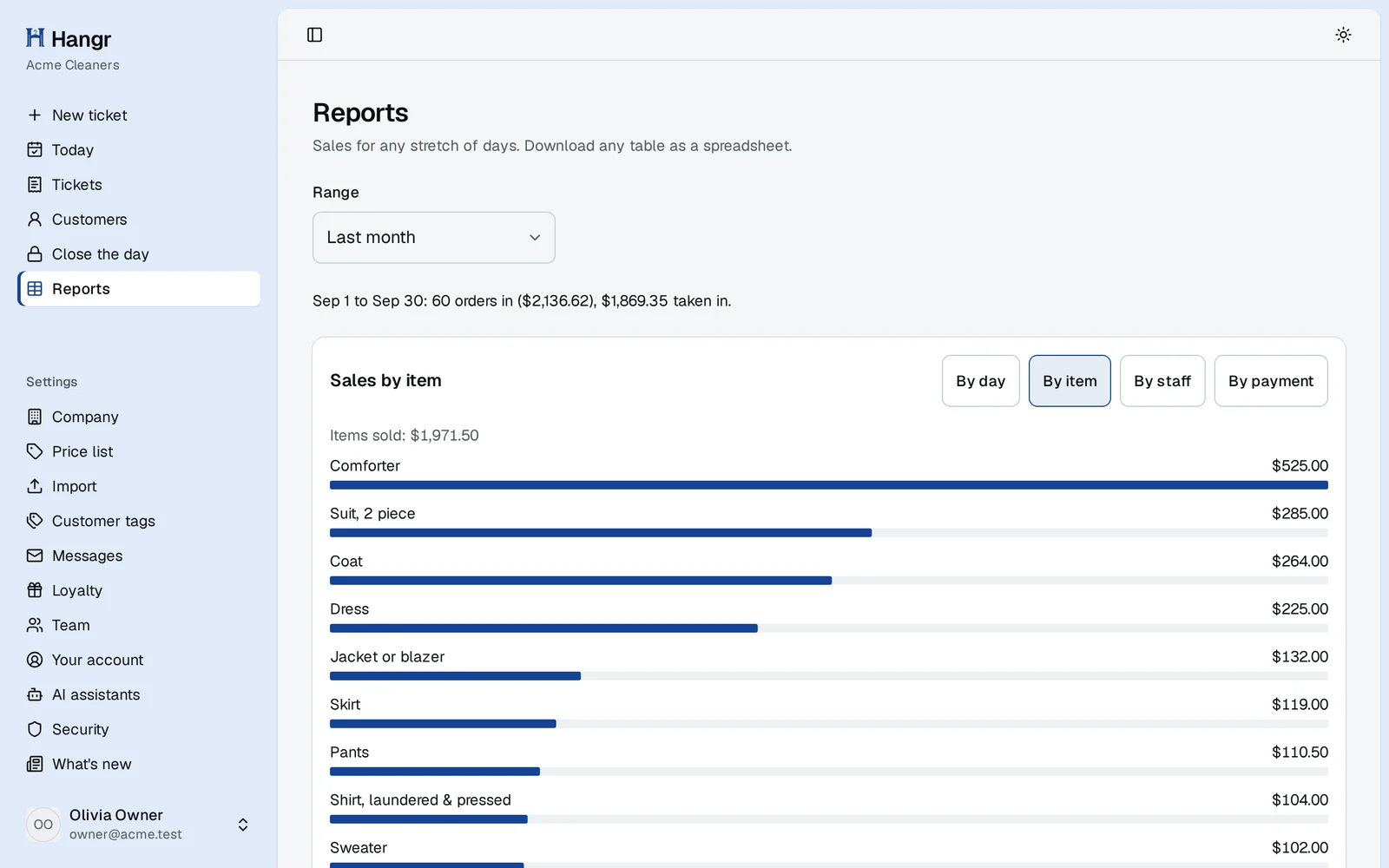Open the Security settings text link

(x=81, y=729)
